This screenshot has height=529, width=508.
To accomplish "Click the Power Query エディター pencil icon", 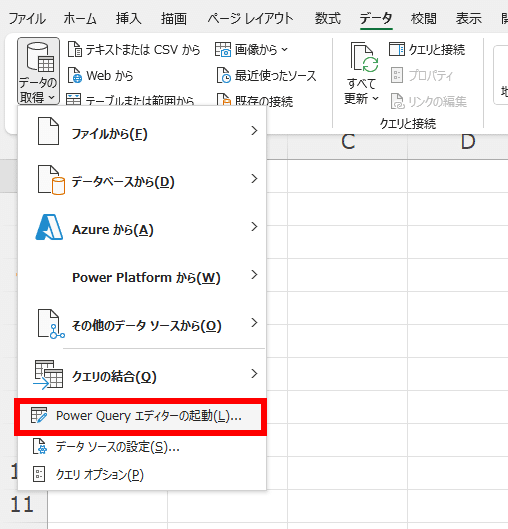I will coord(39,415).
